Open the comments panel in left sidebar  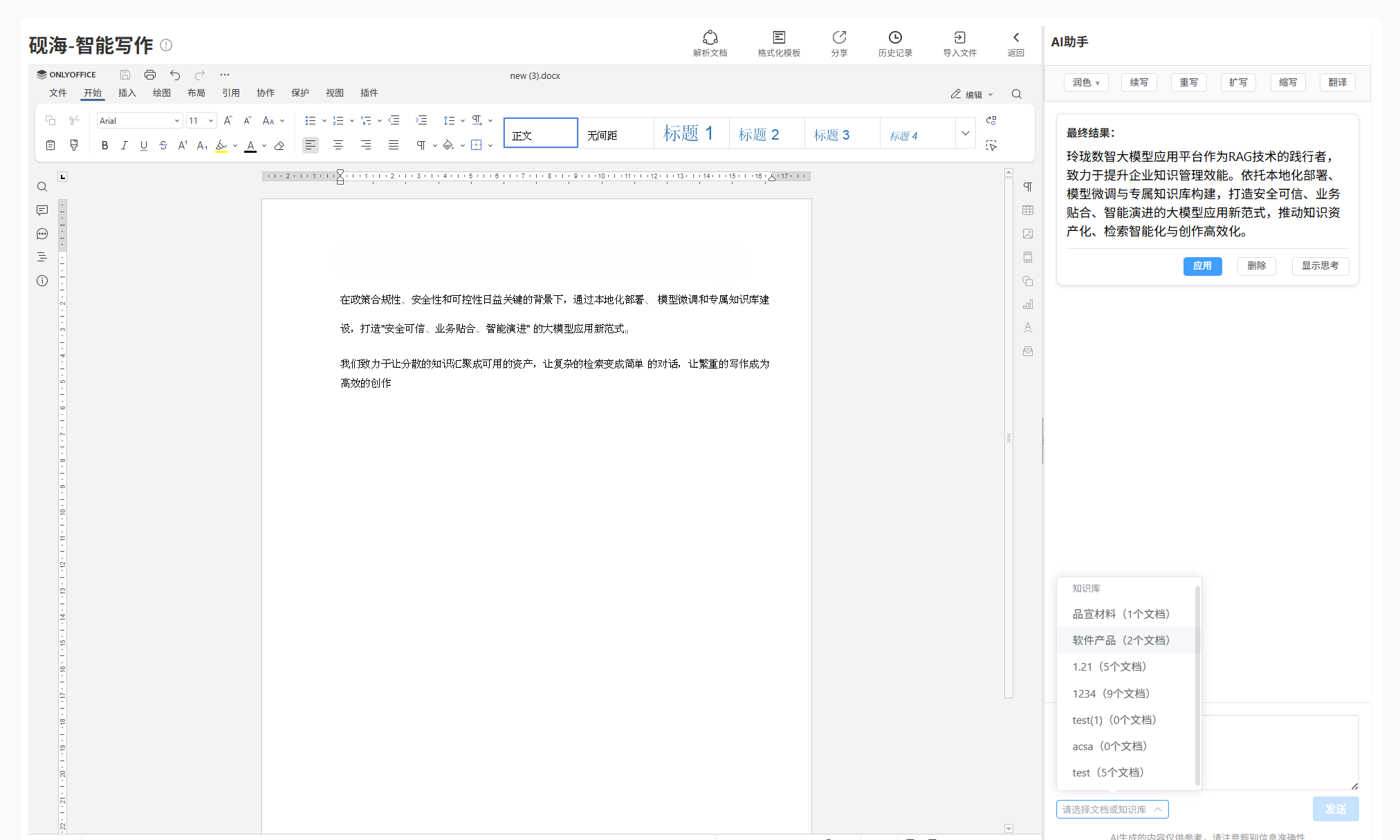tap(42, 210)
